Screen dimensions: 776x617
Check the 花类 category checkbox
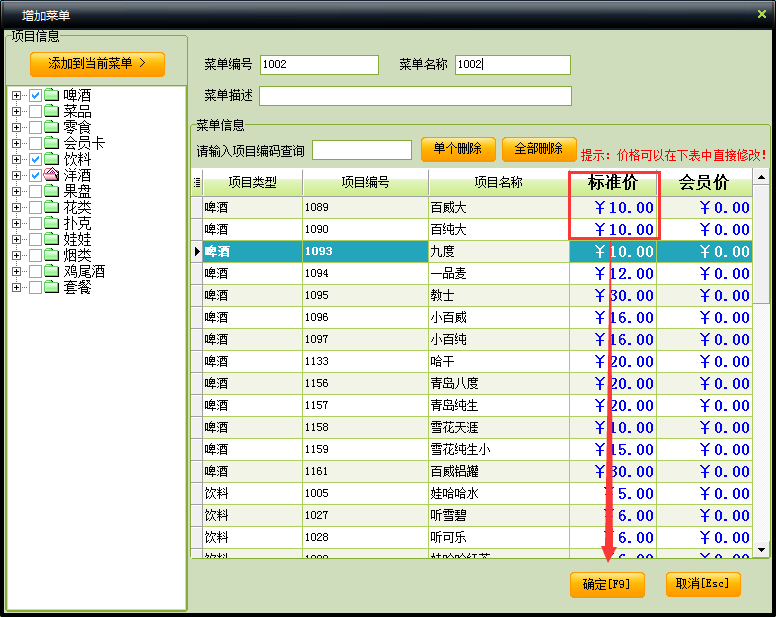coord(35,207)
